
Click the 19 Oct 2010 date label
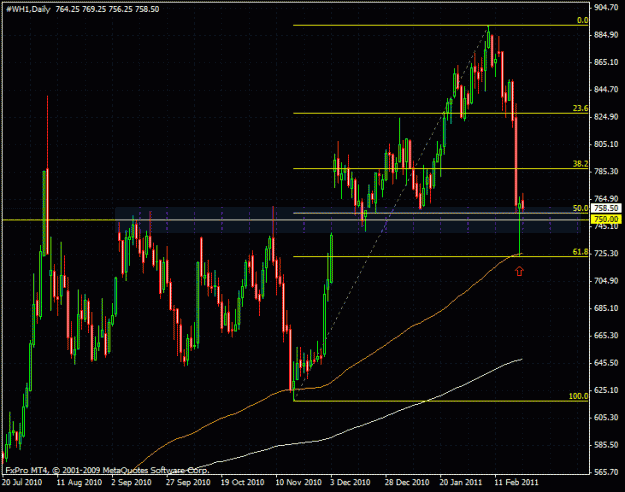242,482
